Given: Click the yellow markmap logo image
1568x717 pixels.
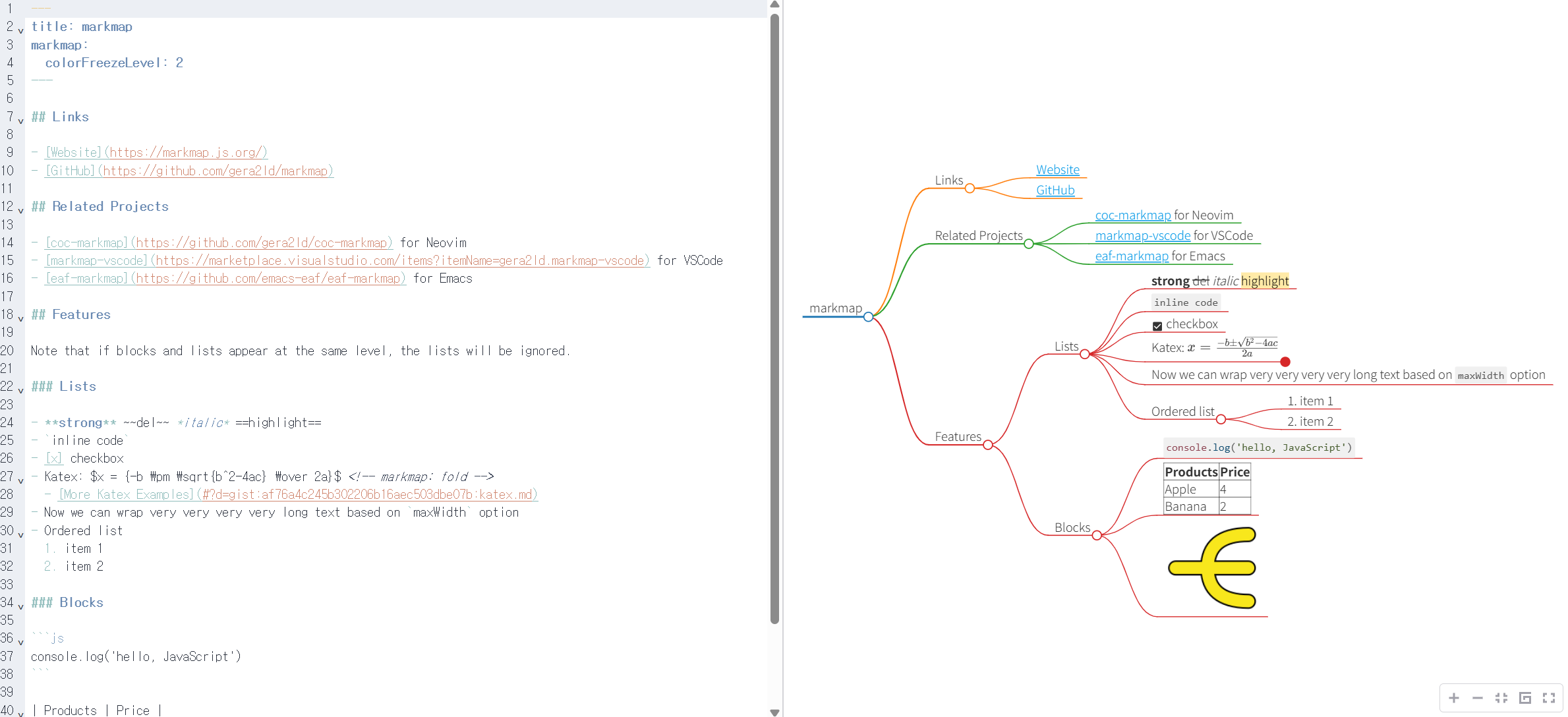Looking at the screenshot, I should click(x=1212, y=567).
